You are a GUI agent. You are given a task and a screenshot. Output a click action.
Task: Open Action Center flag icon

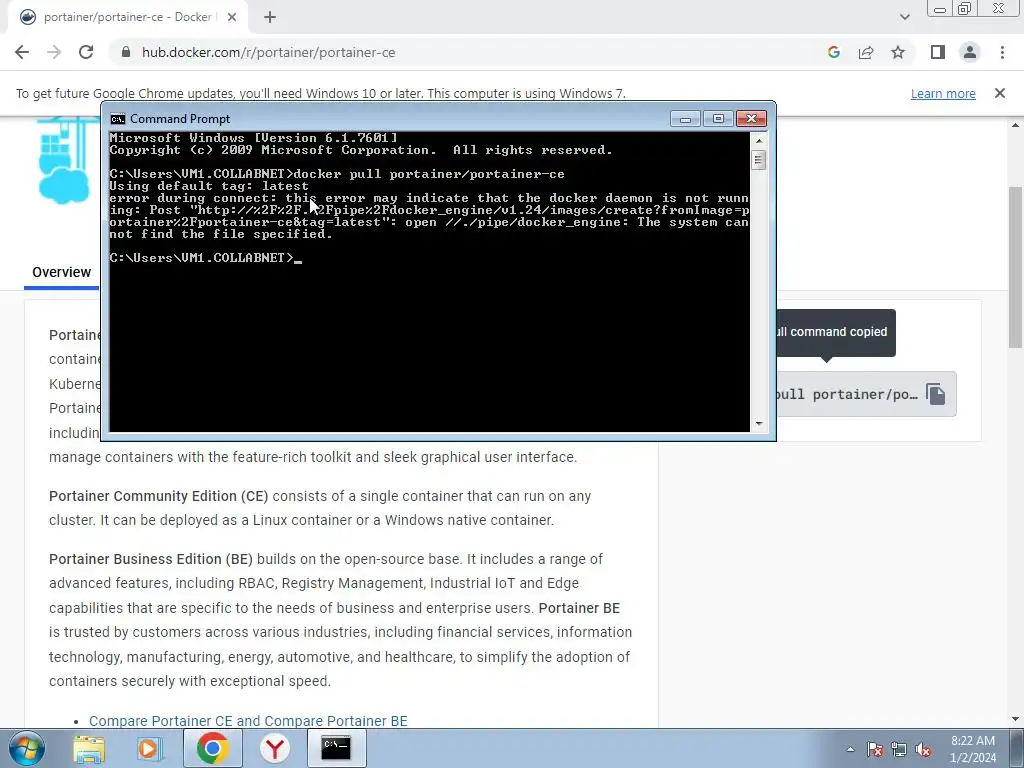click(875, 749)
